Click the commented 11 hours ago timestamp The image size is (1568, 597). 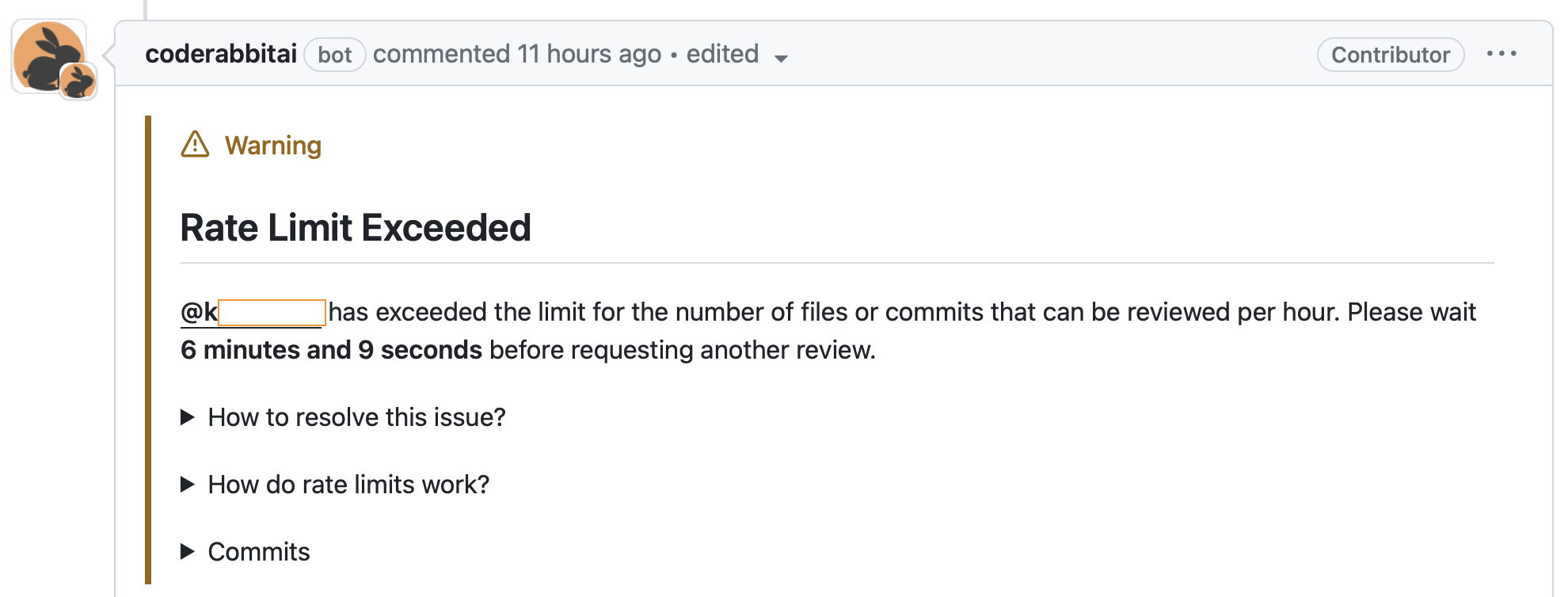[x=517, y=54]
